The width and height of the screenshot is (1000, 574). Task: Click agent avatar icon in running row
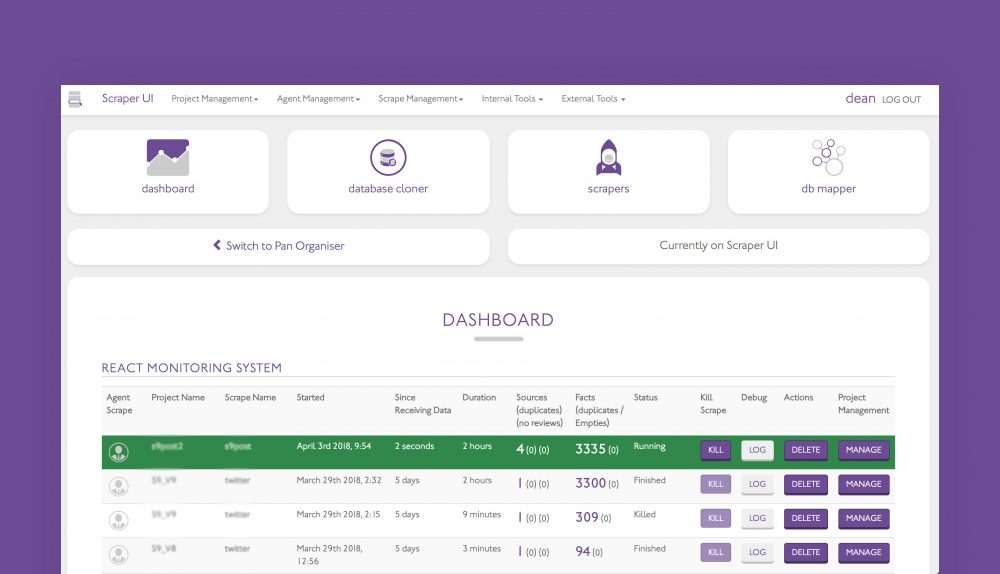(119, 452)
